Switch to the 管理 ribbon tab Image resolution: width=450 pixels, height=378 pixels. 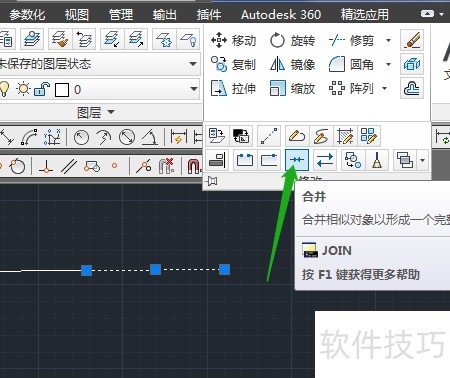pos(121,15)
